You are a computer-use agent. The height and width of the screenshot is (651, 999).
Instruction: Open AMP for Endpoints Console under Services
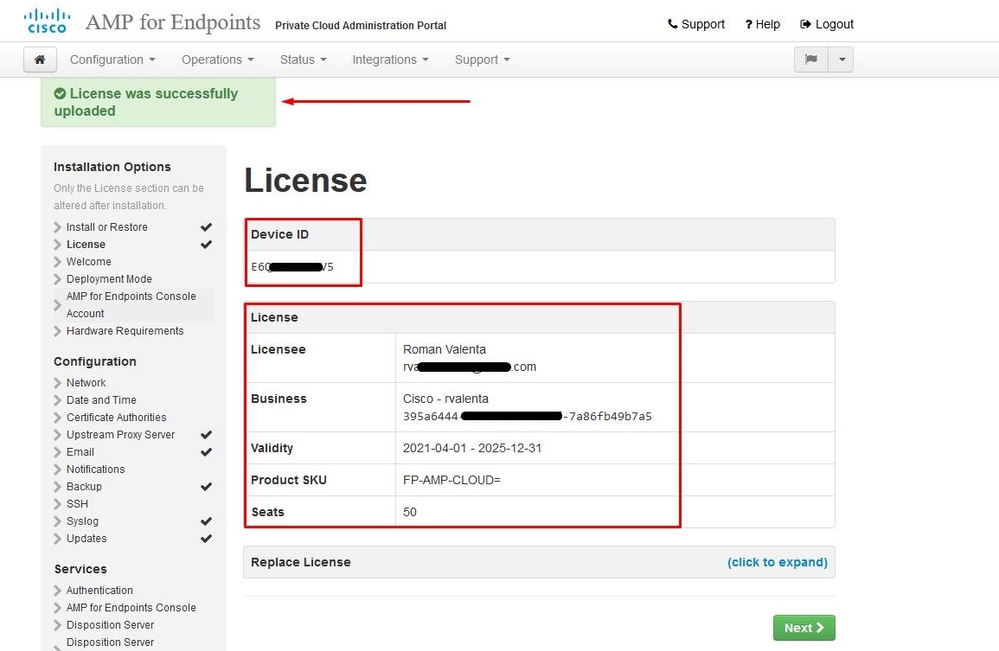131,608
